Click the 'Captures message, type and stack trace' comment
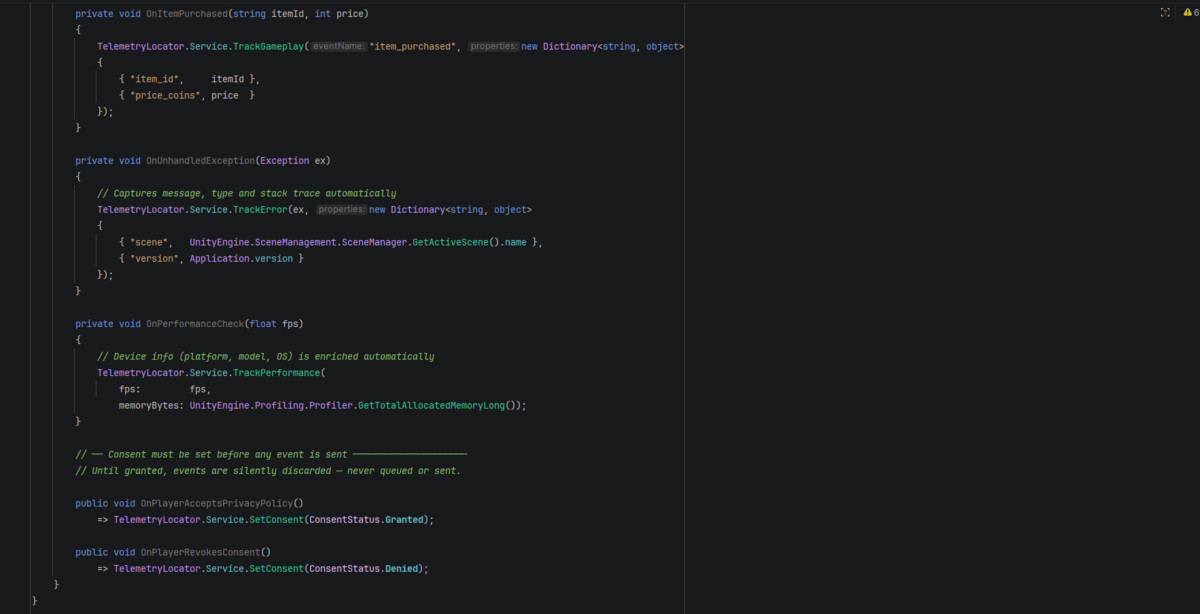The image size is (1200, 614). (x=246, y=193)
